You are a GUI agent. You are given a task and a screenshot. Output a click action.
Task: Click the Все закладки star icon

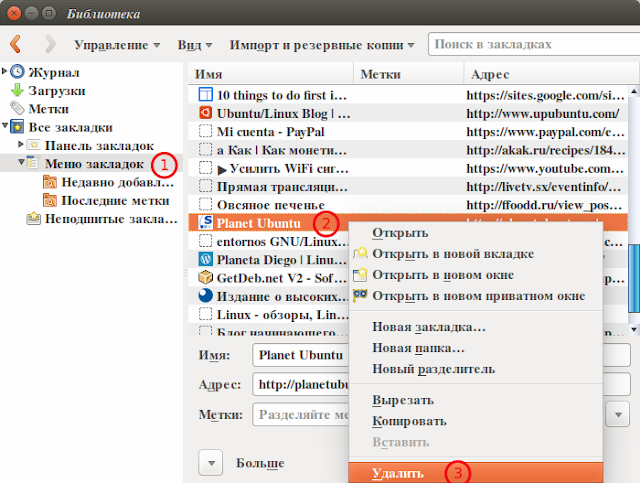coord(17,127)
